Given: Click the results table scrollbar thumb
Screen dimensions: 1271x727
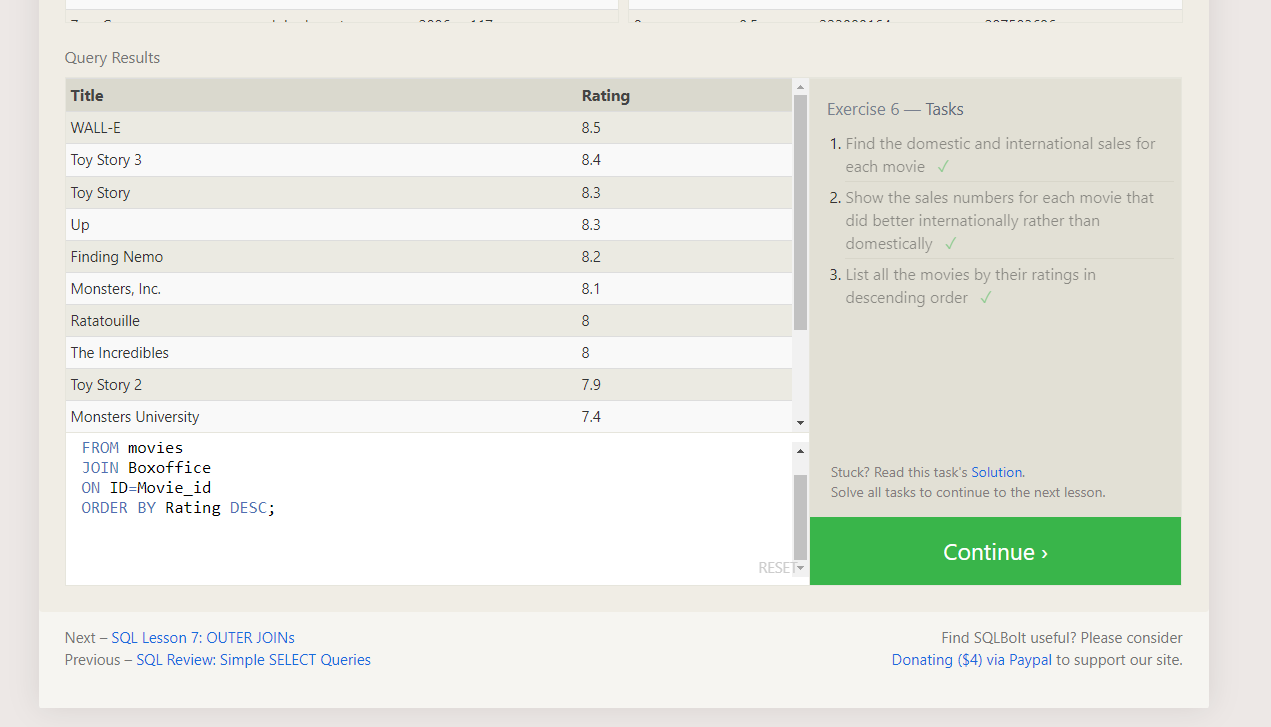Looking at the screenshot, I should [x=800, y=212].
